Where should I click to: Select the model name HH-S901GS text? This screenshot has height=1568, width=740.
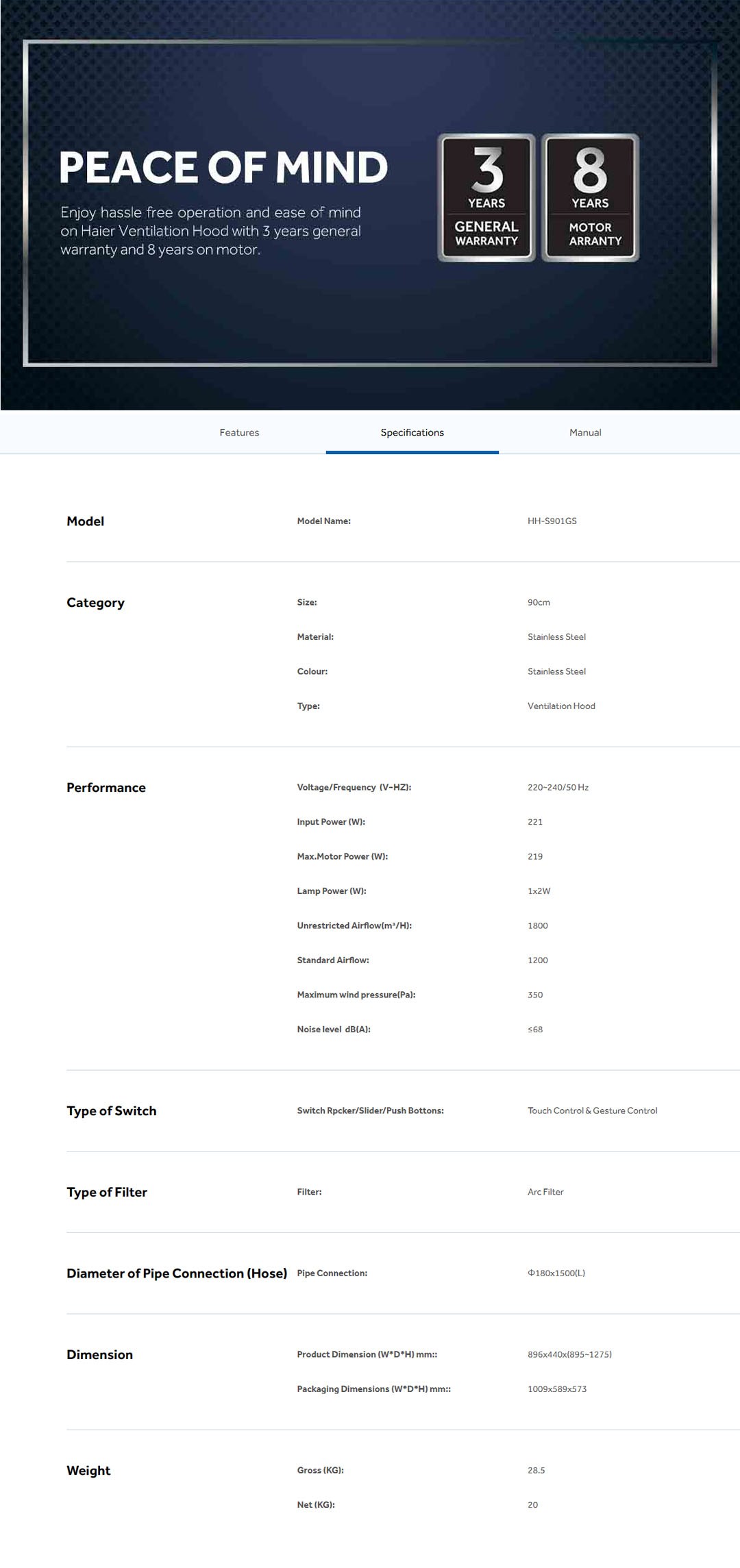coord(552,521)
